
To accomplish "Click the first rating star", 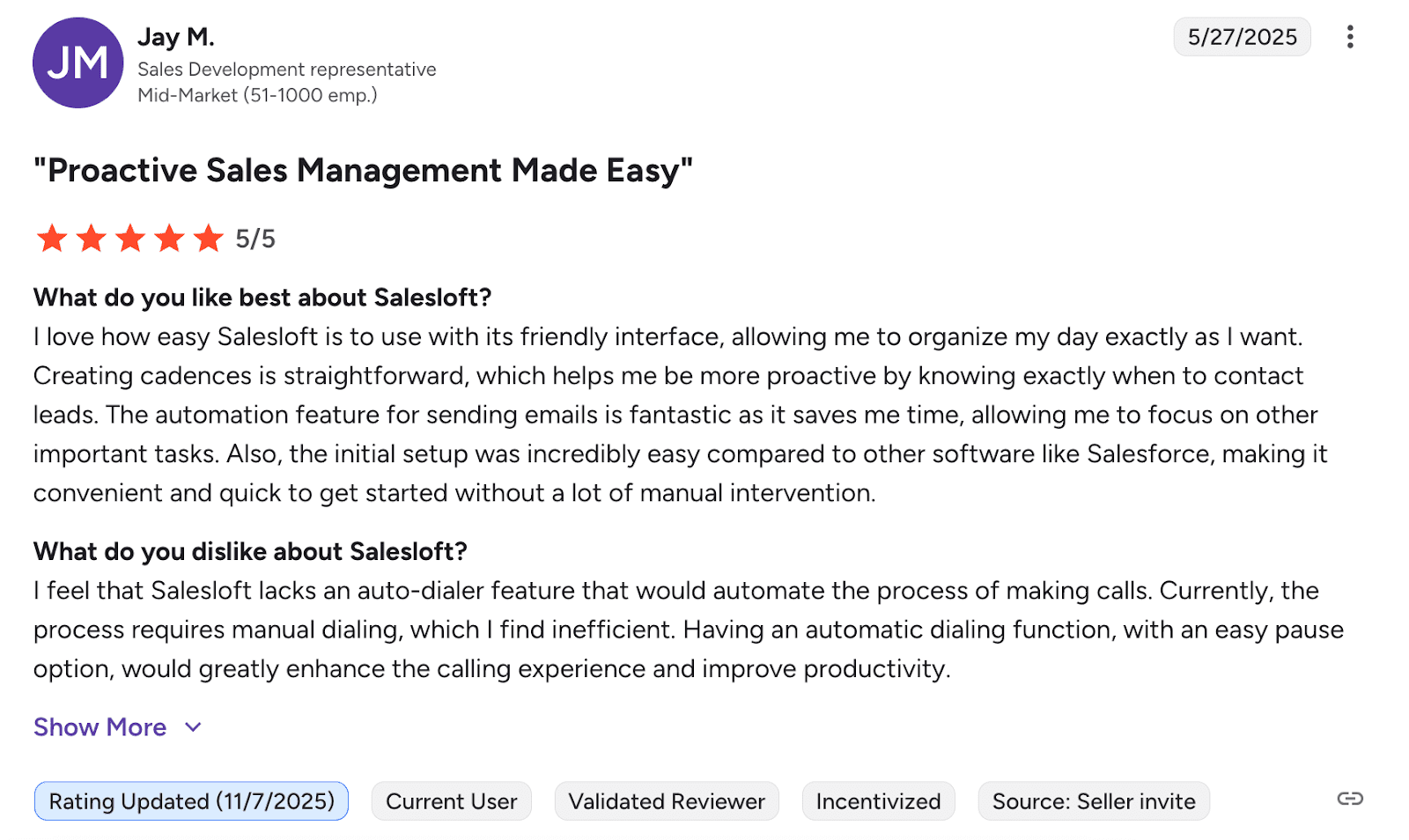I will pyautogui.click(x=52, y=238).
